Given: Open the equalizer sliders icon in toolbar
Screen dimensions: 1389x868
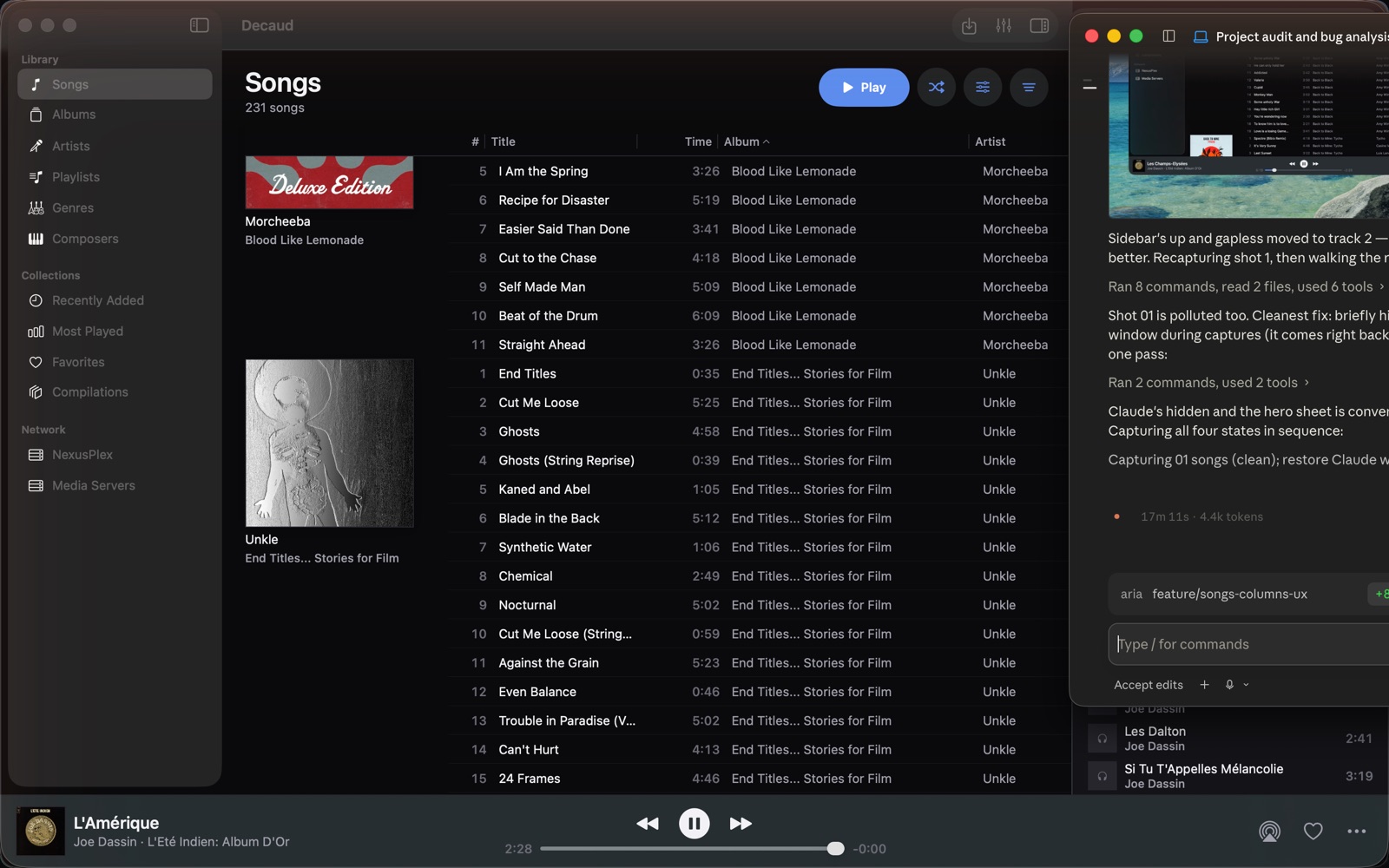Looking at the screenshot, I should (x=1004, y=26).
